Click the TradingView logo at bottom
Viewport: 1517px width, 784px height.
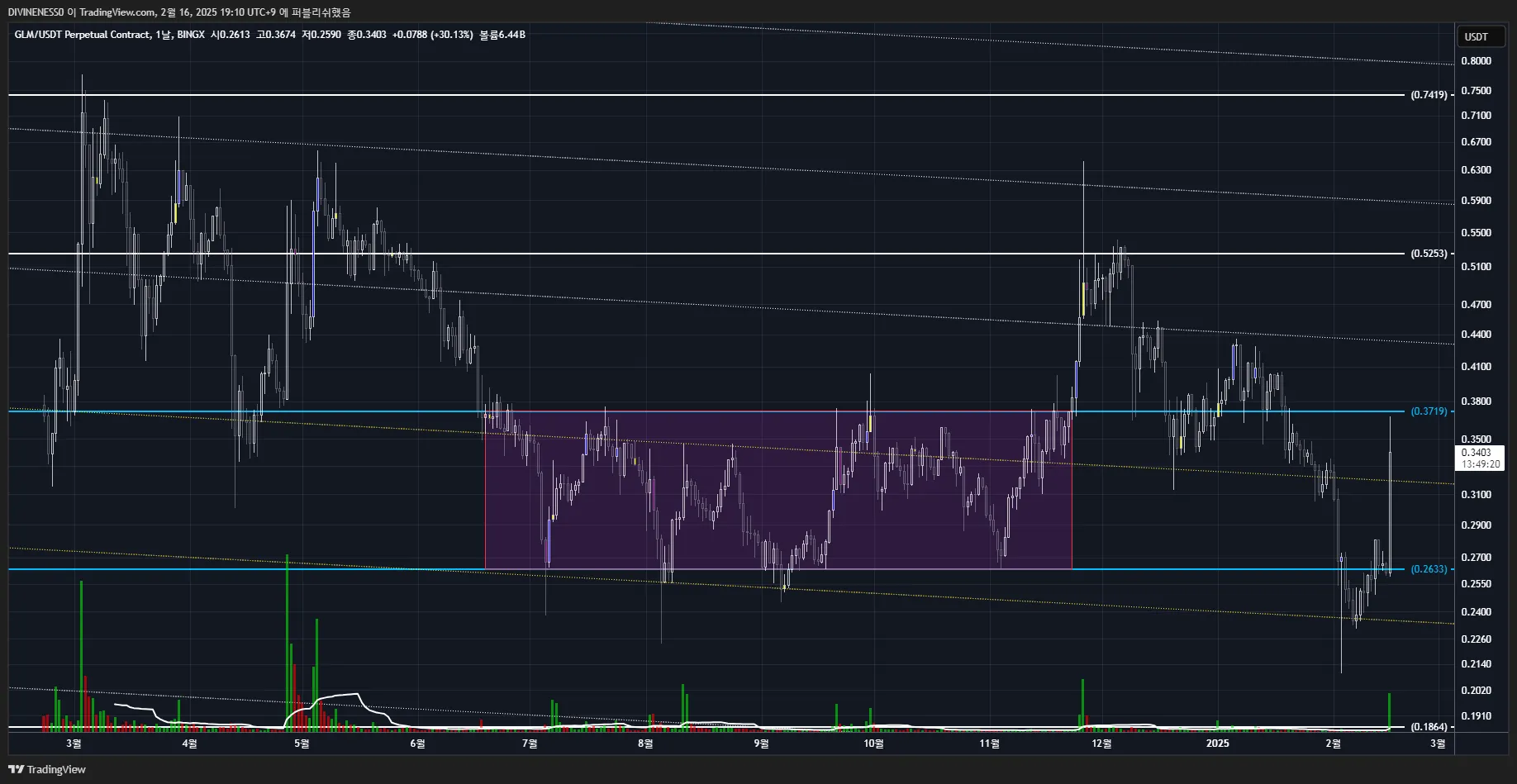click(x=47, y=769)
